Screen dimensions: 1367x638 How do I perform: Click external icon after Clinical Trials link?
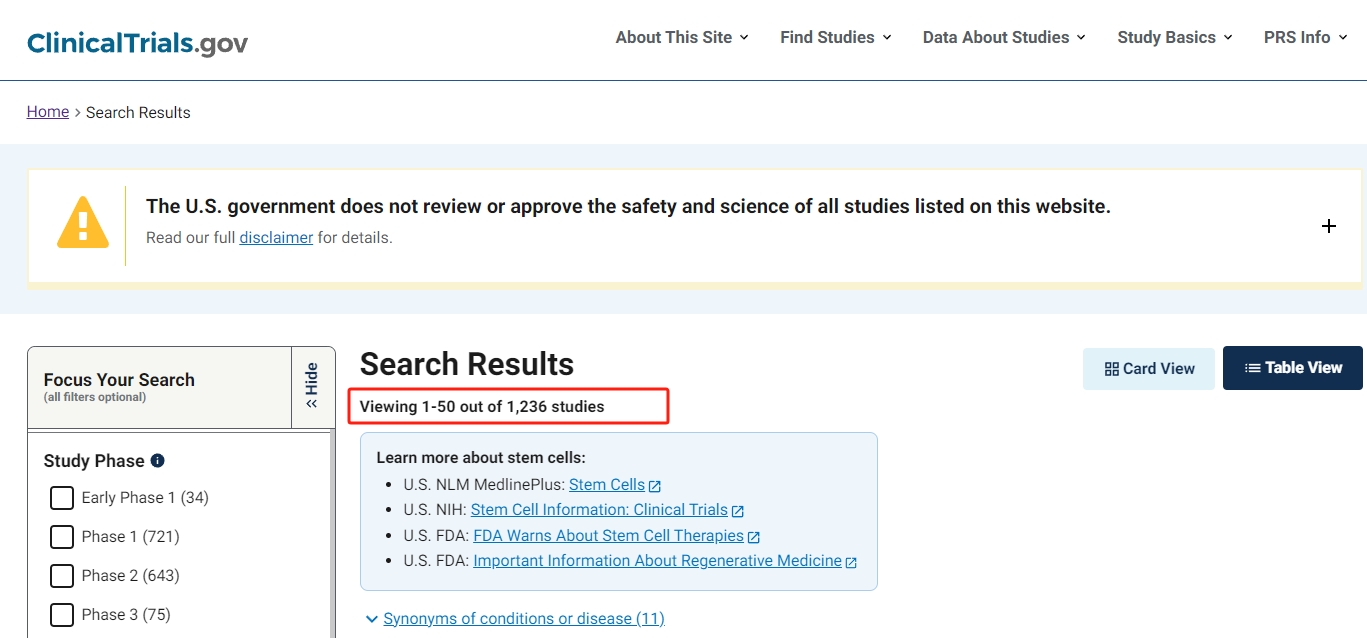coord(738,511)
